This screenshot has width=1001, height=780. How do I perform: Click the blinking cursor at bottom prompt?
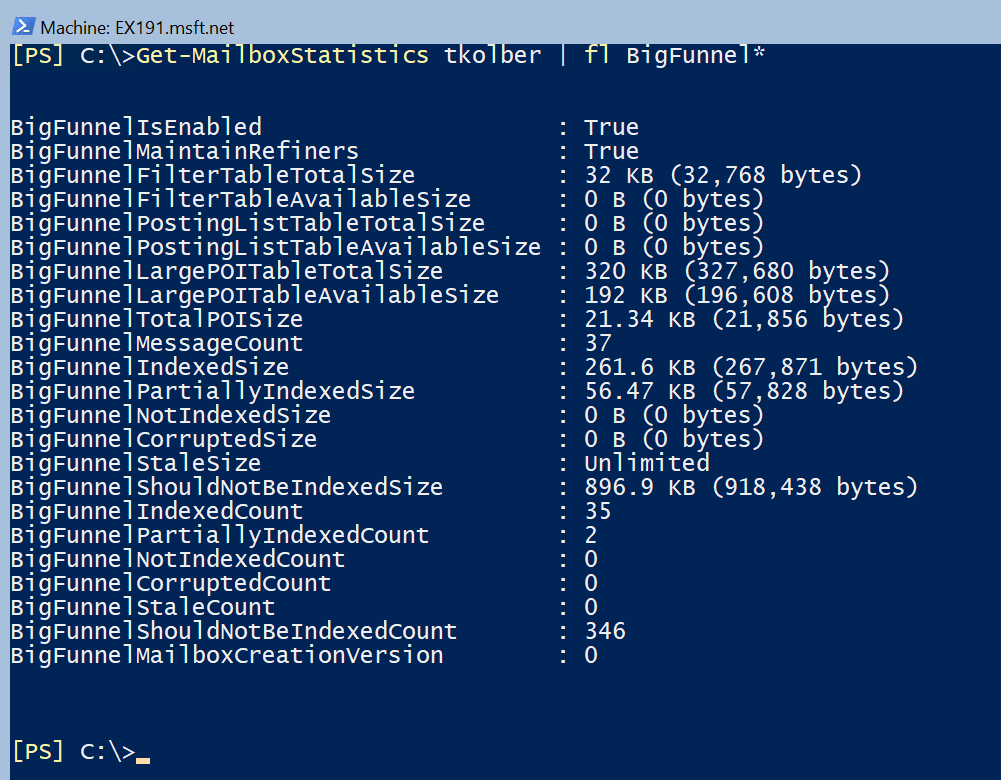click(x=143, y=760)
